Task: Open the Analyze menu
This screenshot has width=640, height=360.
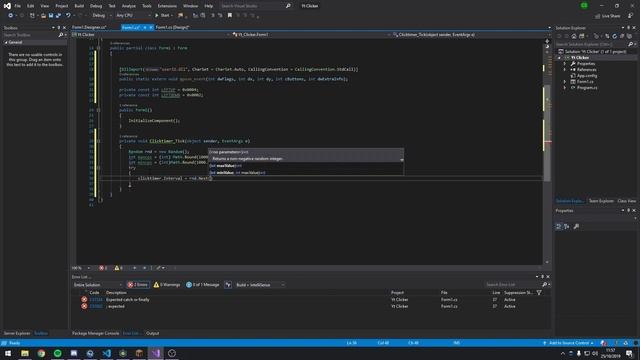Action: click(129, 6)
